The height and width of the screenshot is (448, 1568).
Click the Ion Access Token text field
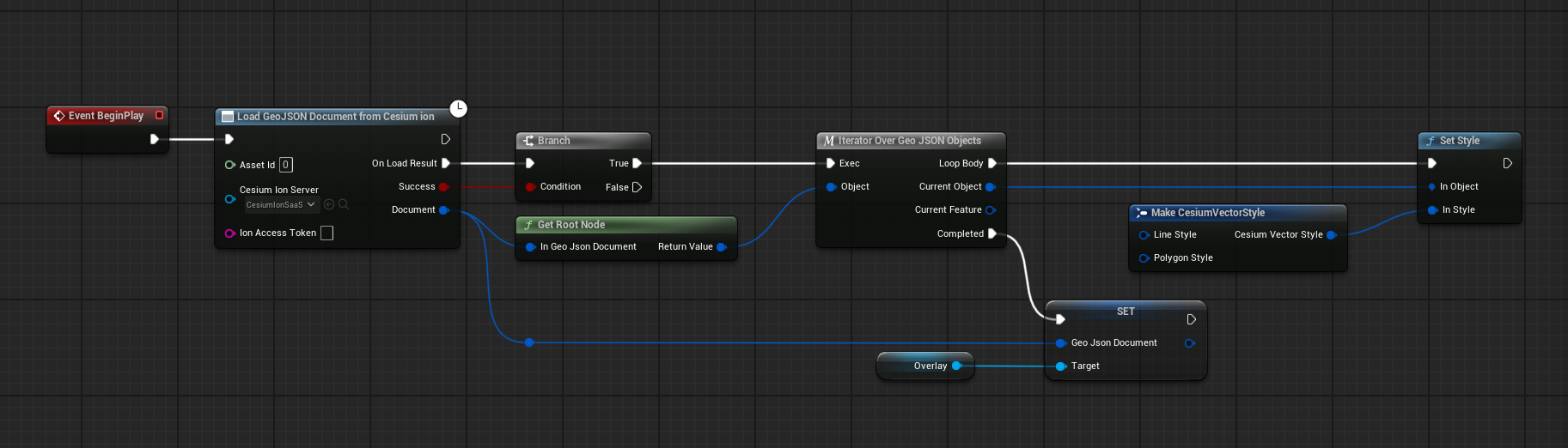326,233
